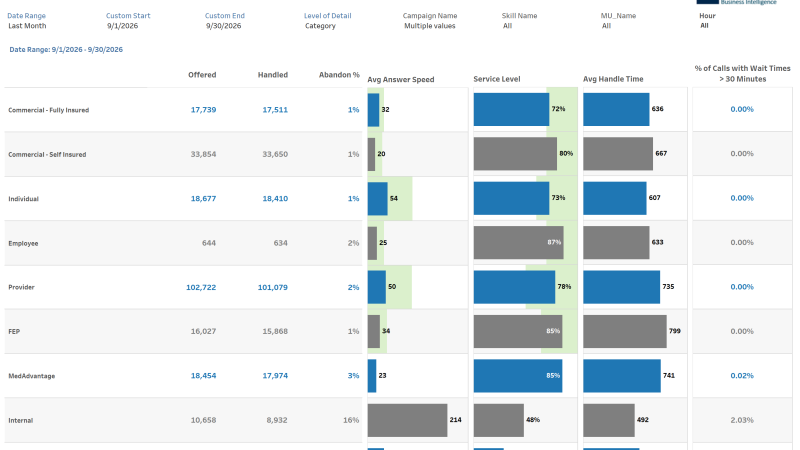Click Offered value 18,454 for MedAdvantage
The height and width of the screenshot is (450, 800).
click(203, 375)
